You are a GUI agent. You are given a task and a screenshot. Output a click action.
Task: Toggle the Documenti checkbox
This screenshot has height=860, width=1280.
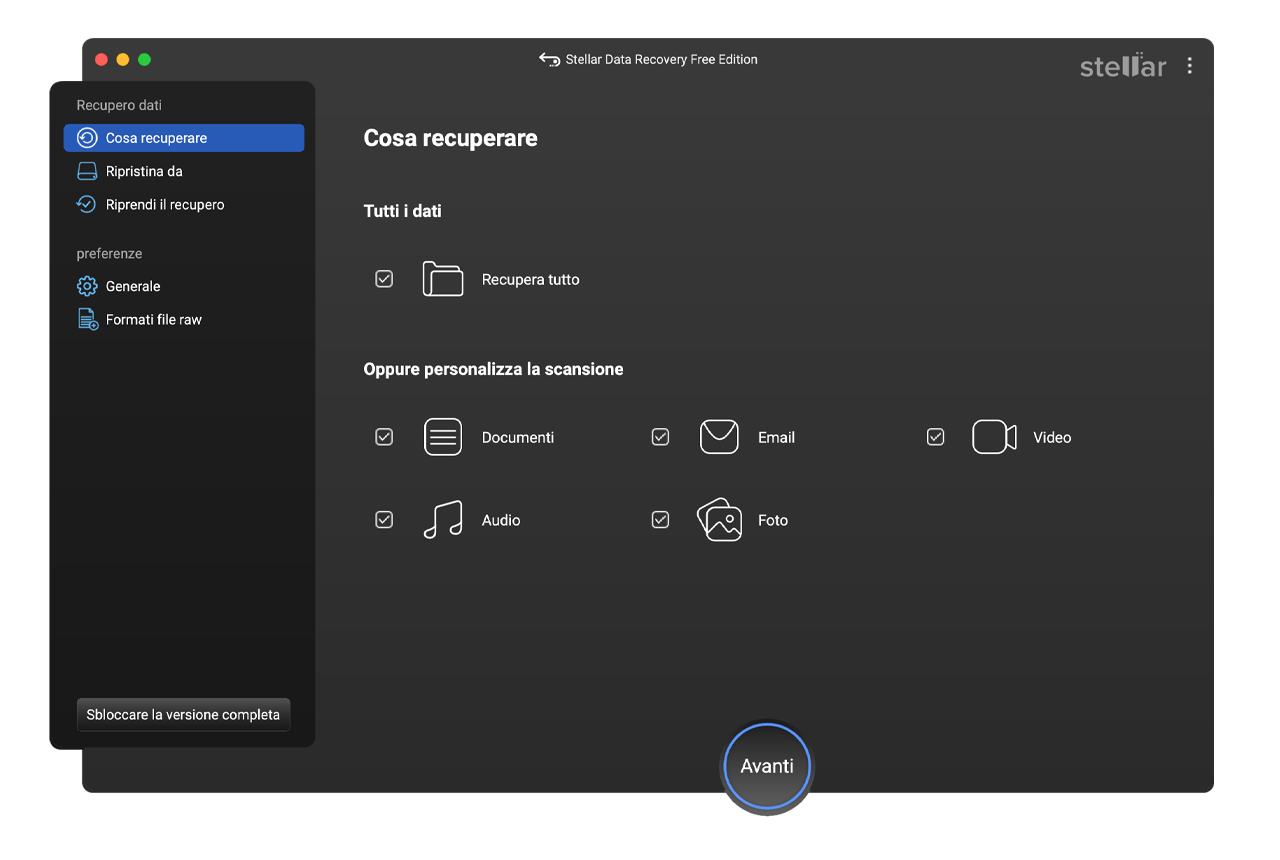click(384, 437)
